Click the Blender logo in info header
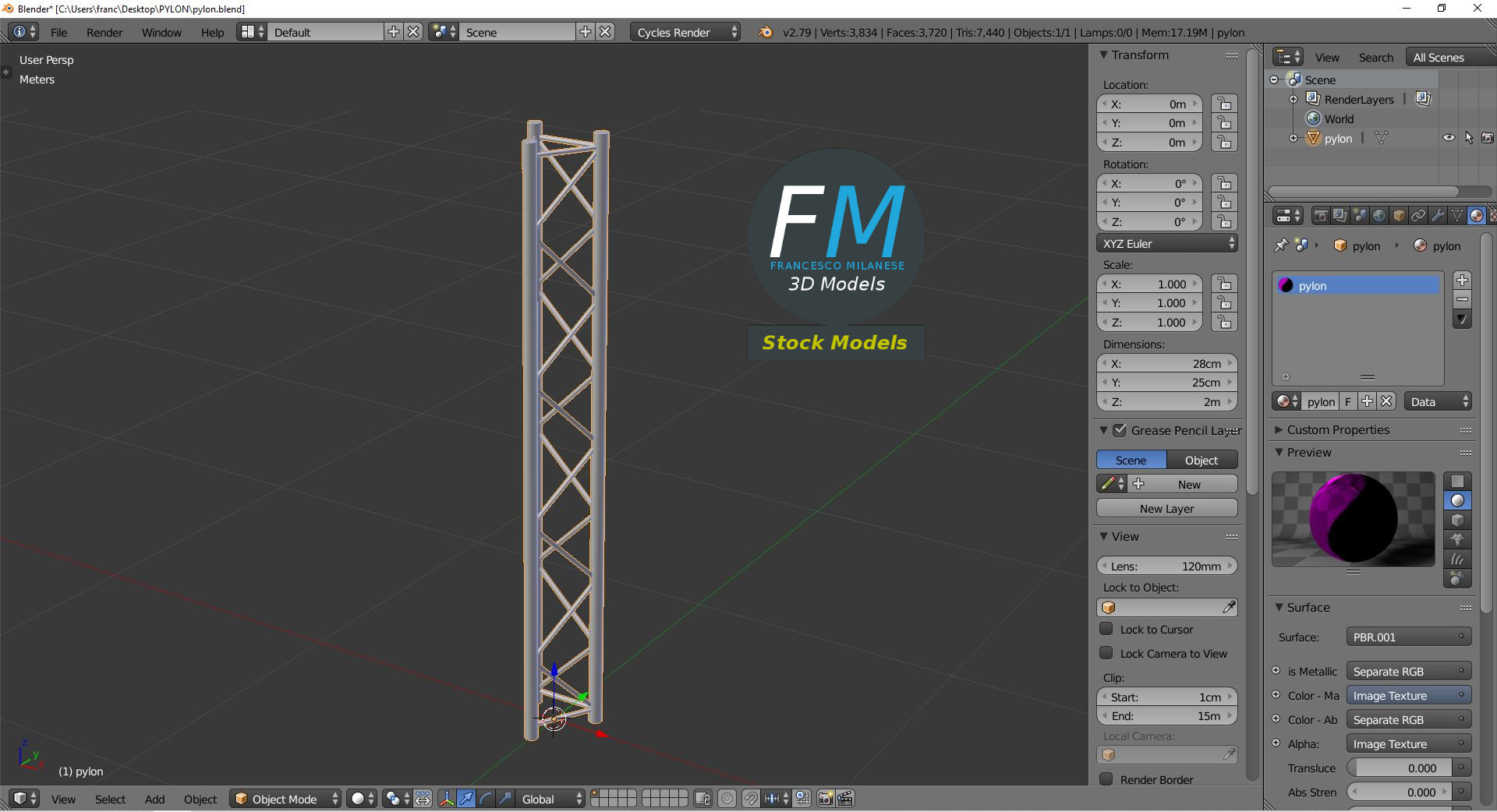The width and height of the screenshot is (1497, 812). click(x=766, y=32)
